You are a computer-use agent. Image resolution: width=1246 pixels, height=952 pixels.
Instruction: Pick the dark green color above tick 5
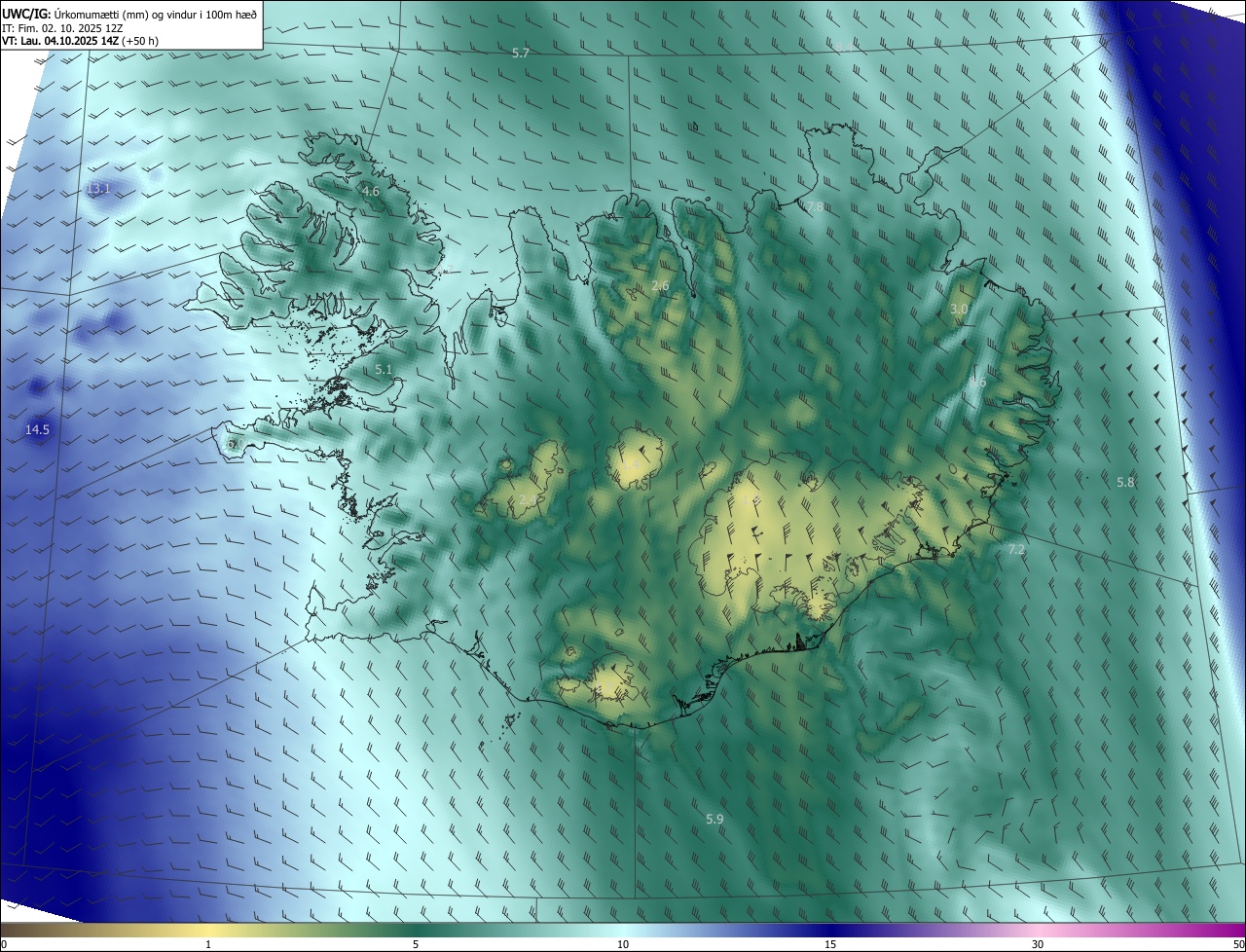[416, 930]
